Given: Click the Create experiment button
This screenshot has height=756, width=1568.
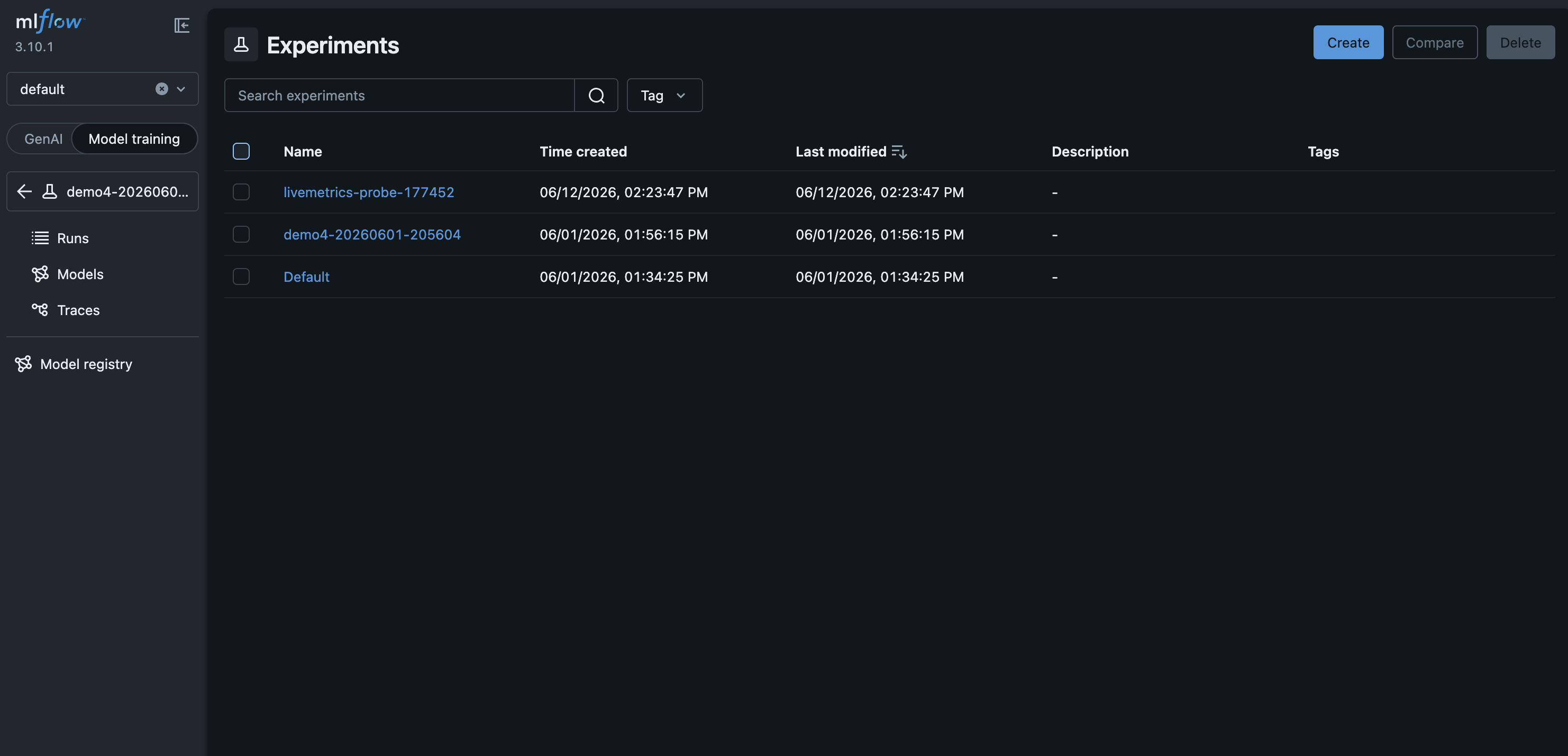Looking at the screenshot, I should click(x=1347, y=43).
